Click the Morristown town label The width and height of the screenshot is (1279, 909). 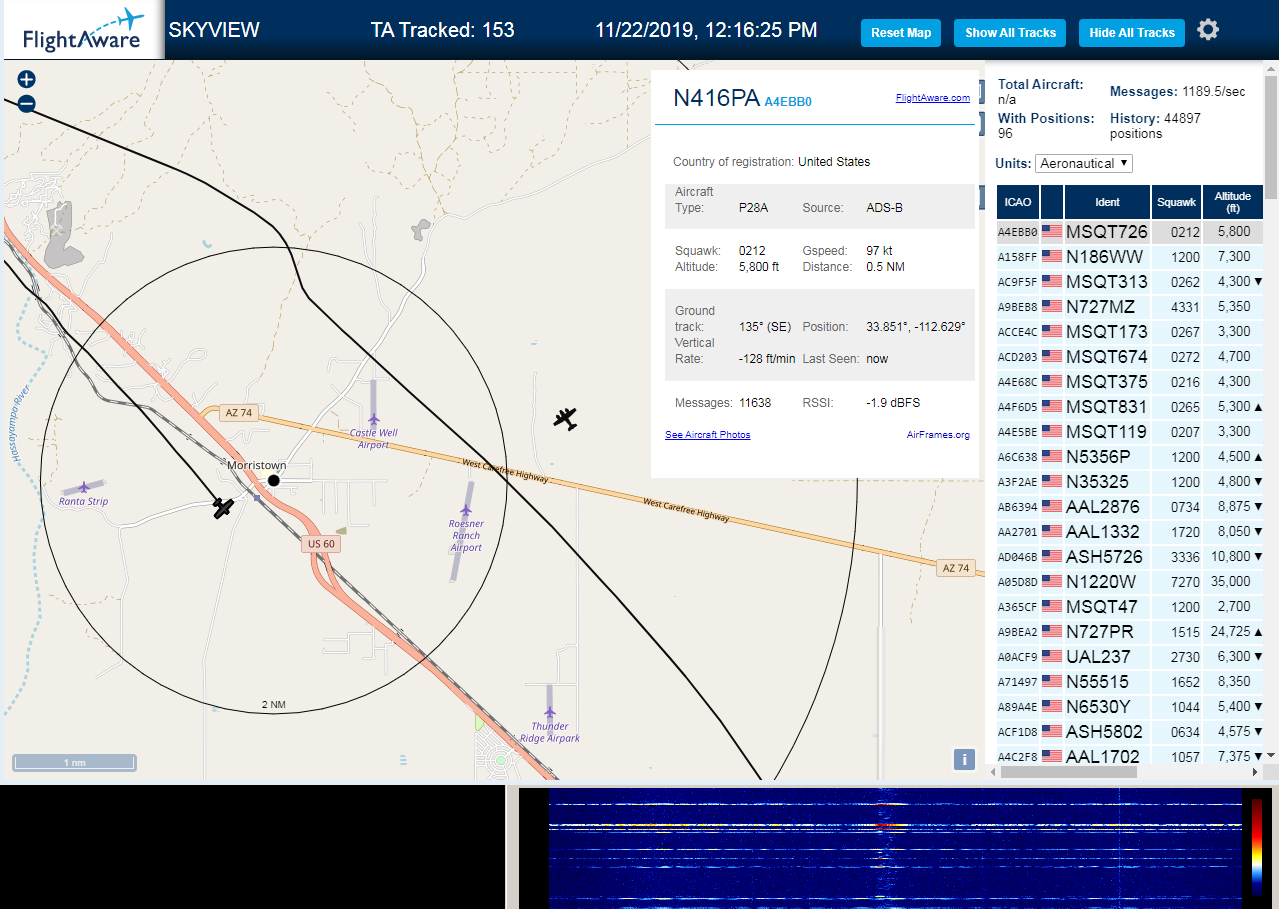click(257, 466)
